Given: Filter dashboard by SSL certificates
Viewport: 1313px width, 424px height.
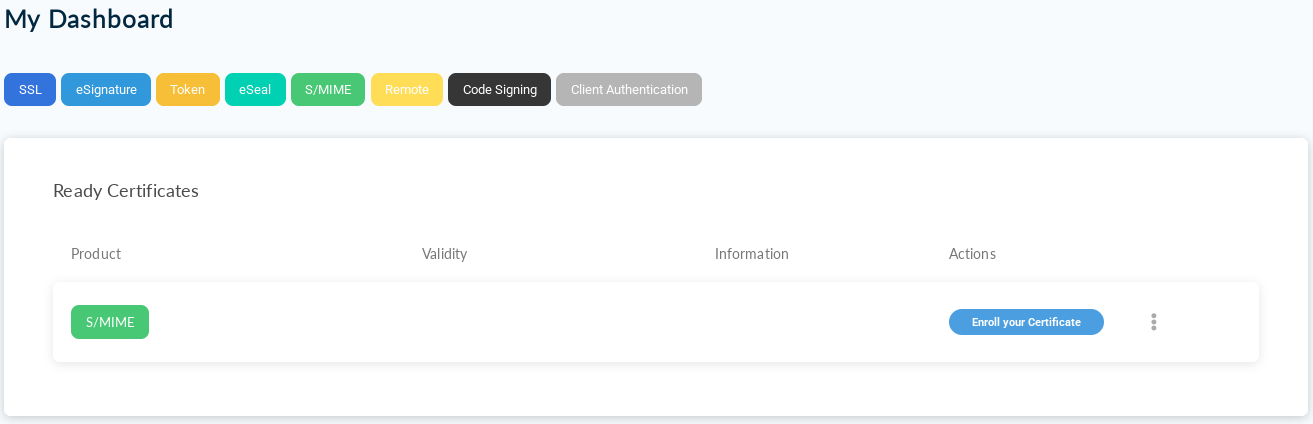Looking at the screenshot, I should tap(30, 89).
